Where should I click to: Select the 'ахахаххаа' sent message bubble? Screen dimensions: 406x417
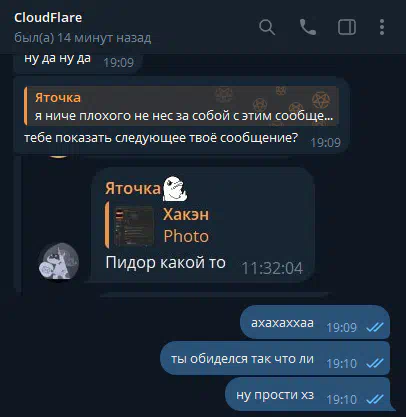point(315,322)
